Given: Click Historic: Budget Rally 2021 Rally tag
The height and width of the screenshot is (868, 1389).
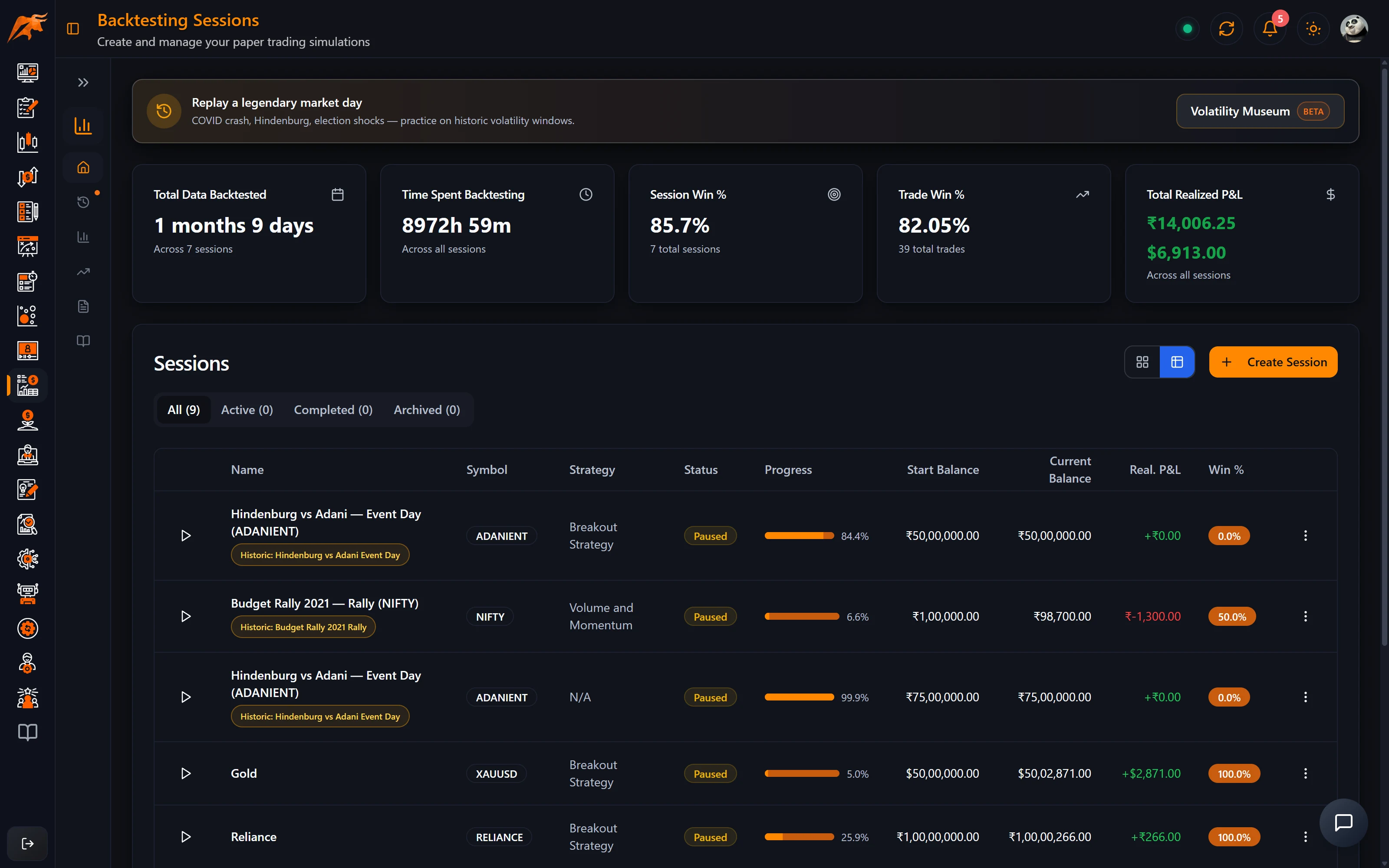Looking at the screenshot, I should pyautogui.click(x=303, y=627).
